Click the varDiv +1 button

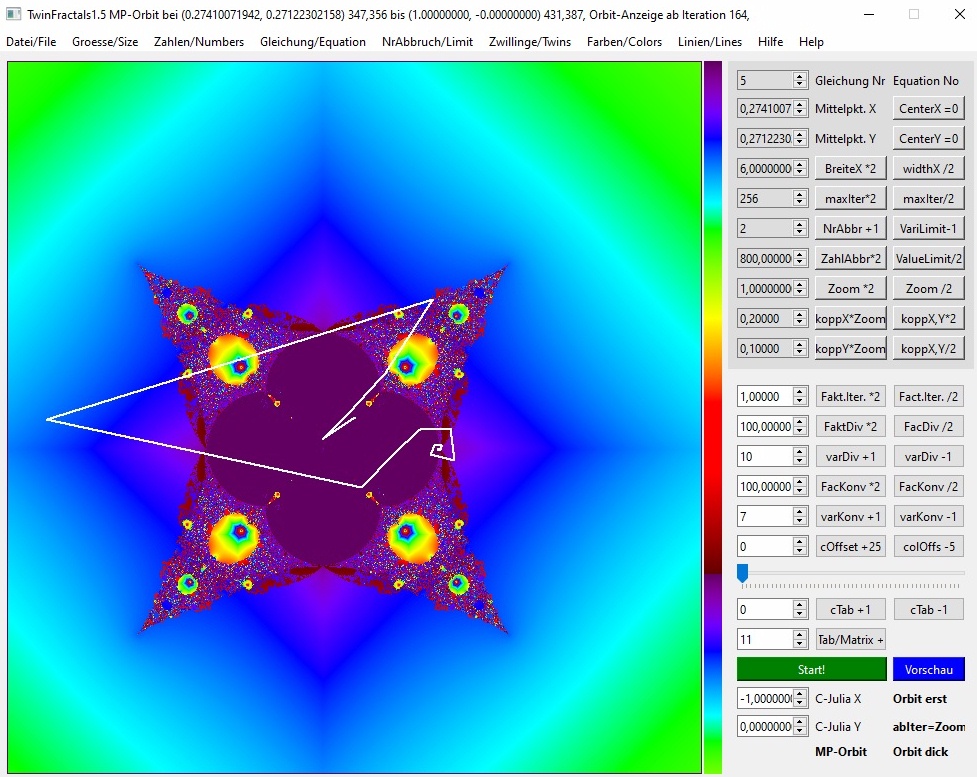click(851, 456)
